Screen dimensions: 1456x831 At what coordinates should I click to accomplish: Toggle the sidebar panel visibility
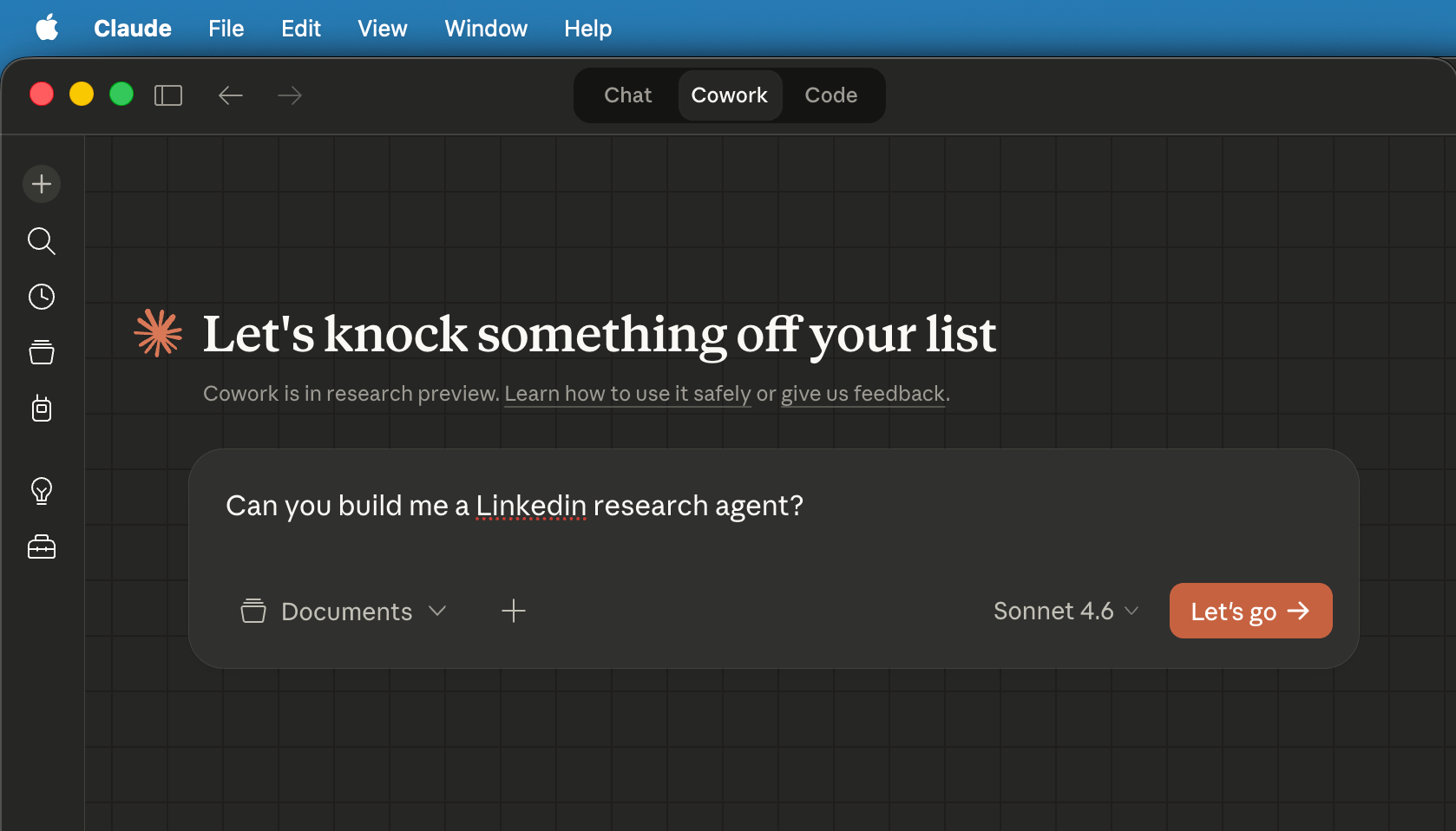click(168, 95)
